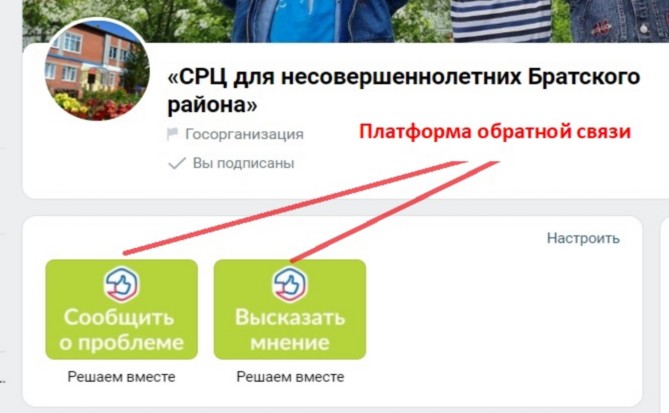Open the Высказать мнение green tile

tap(290, 309)
